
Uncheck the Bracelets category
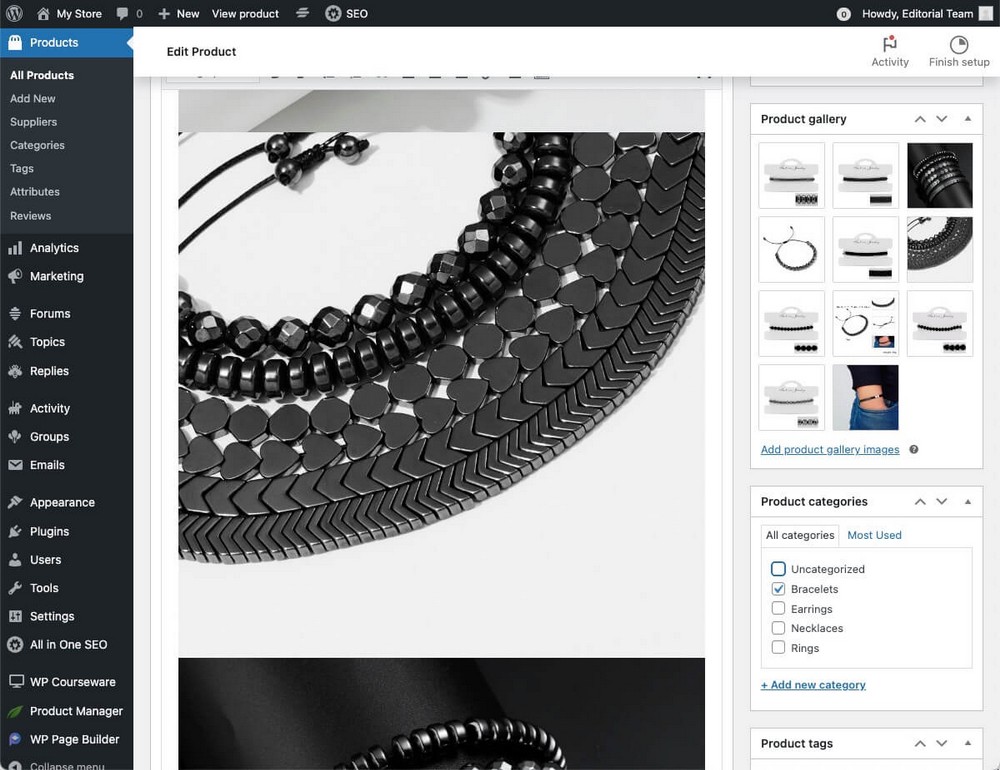(778, 589)
